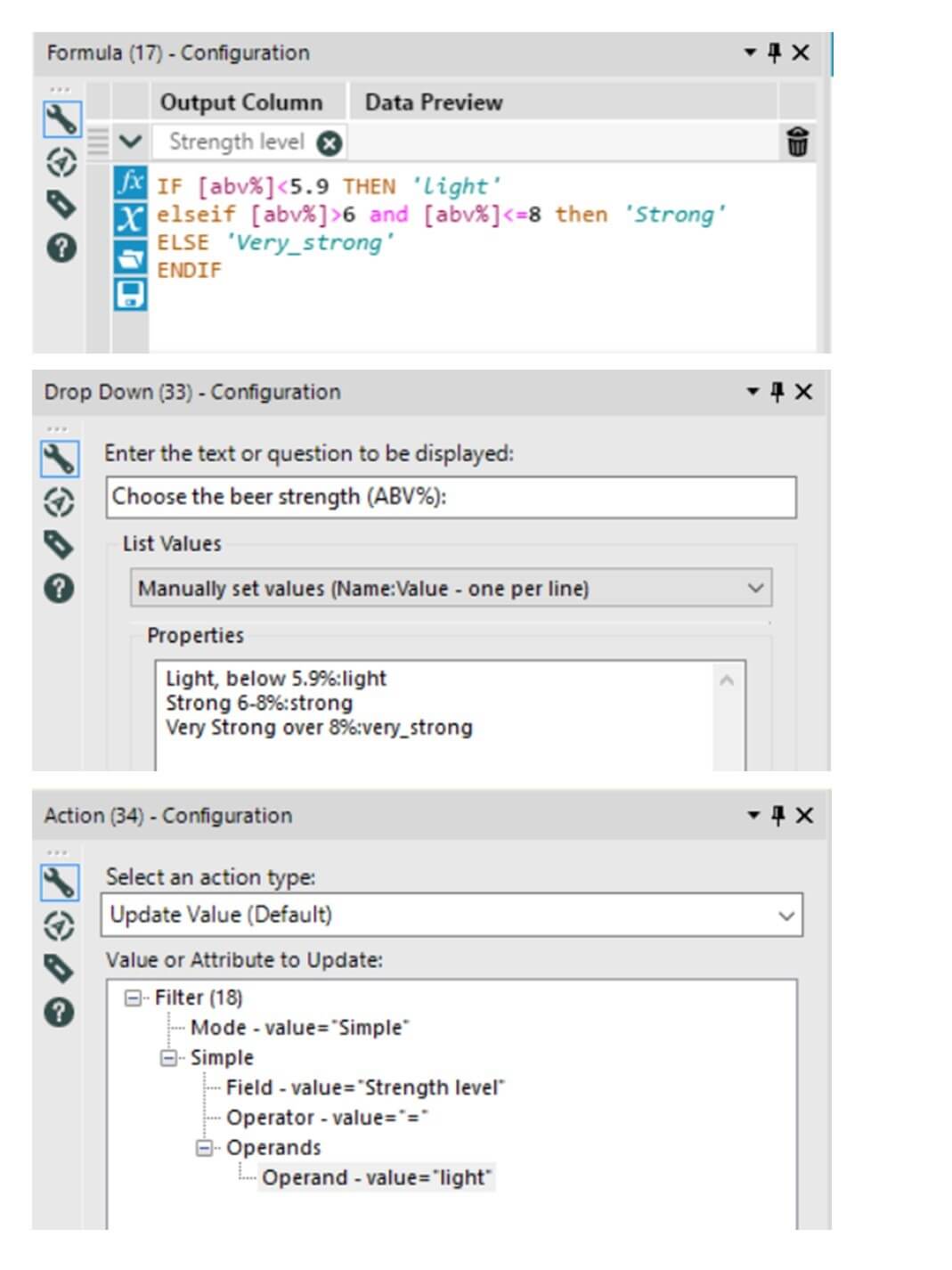The image size is (952, 1270).
Task: Click the annotation icon in Drop Down sidebar
Action: [x=58, y=503]
